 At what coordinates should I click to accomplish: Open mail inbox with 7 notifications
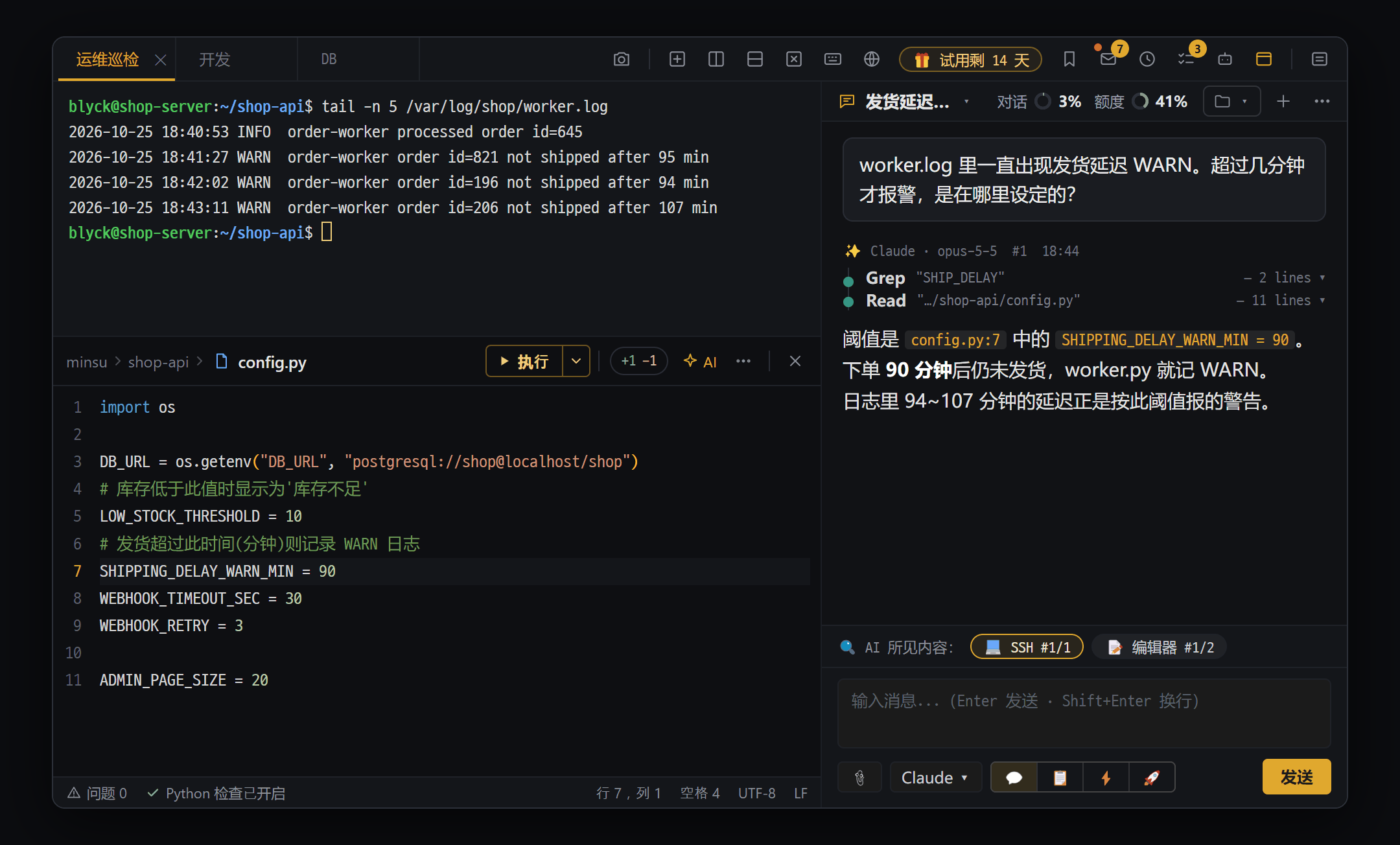point(1108,60)
